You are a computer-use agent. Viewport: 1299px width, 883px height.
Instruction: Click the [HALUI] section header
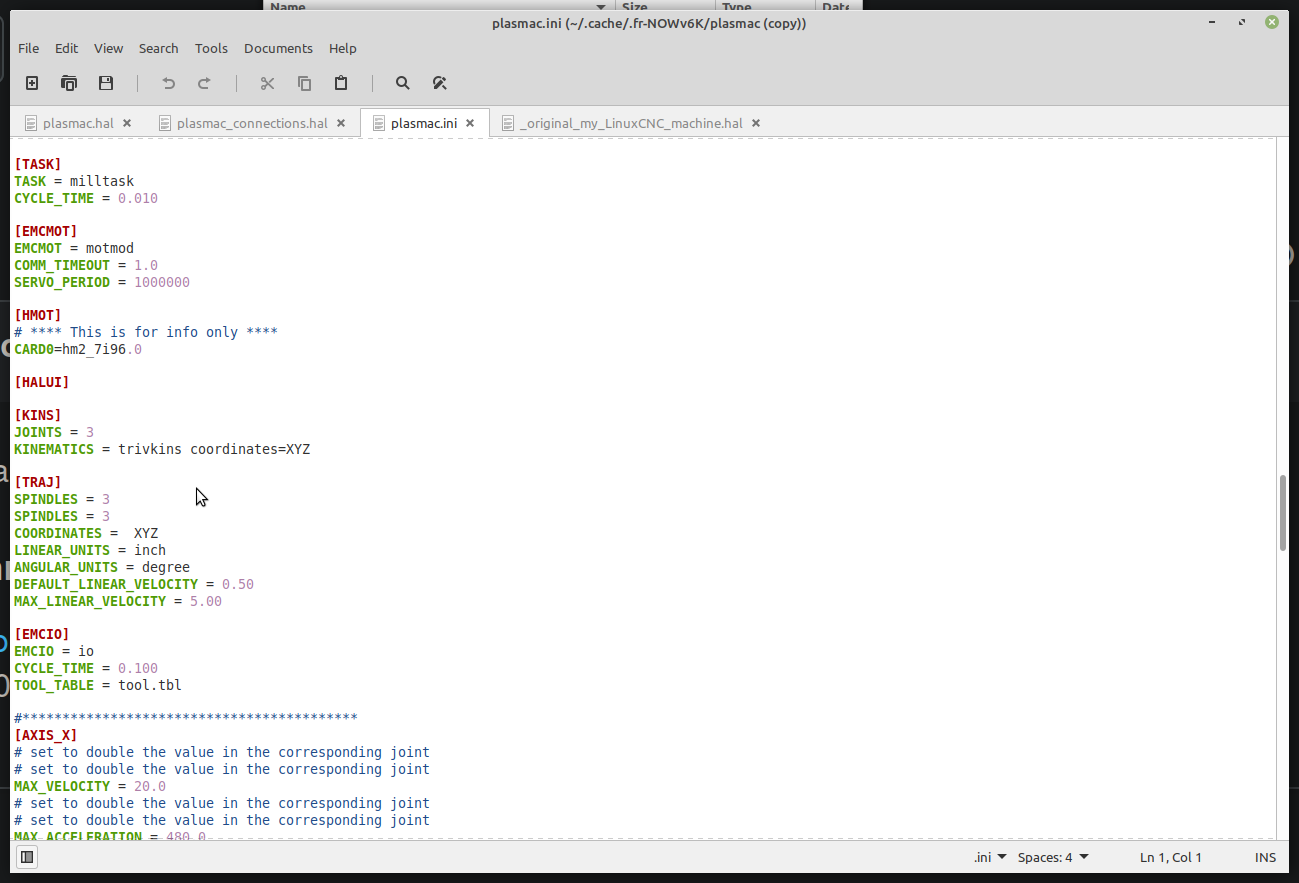42,382
